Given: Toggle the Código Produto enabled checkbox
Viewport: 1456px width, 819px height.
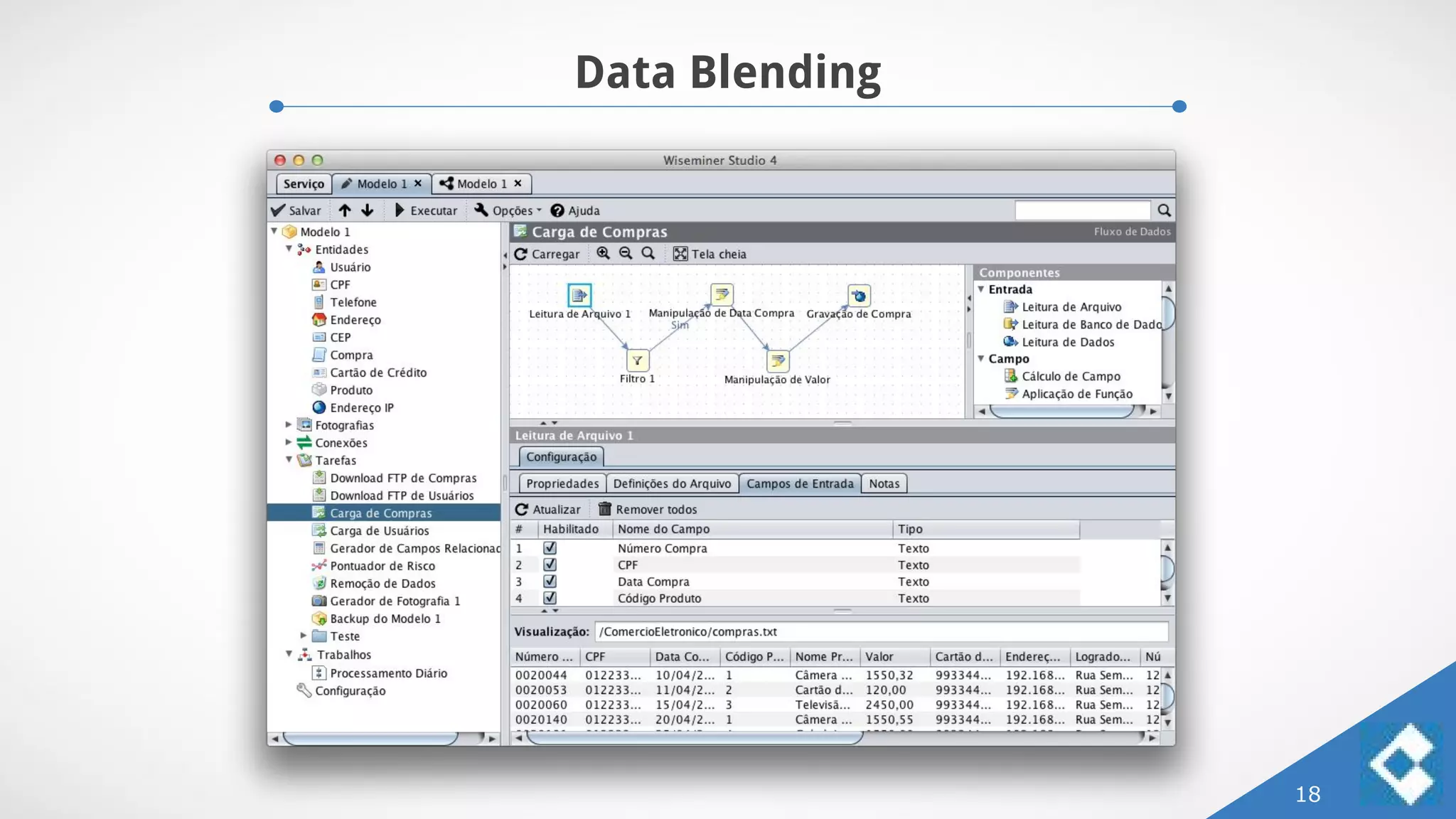Looking at the screenshot, I should tap(550, 598).
